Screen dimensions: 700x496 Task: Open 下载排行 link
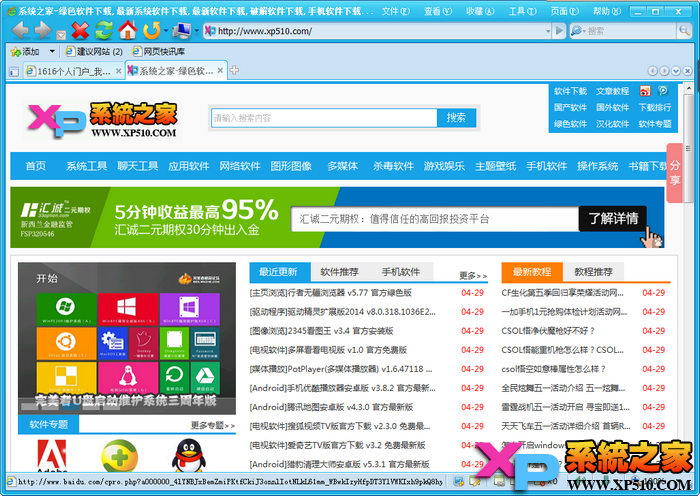pyautogui.click(x=654, y=108)
